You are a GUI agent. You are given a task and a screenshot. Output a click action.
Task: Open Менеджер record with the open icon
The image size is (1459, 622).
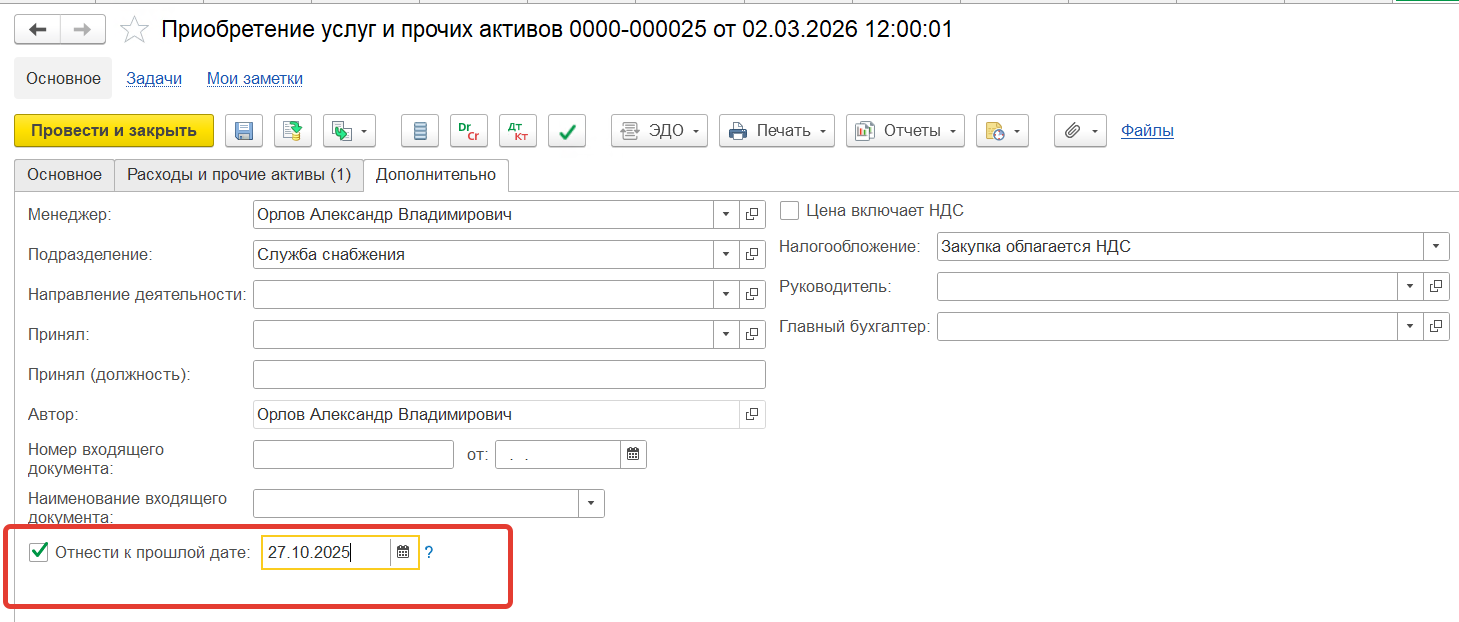(x=752, y=214)
